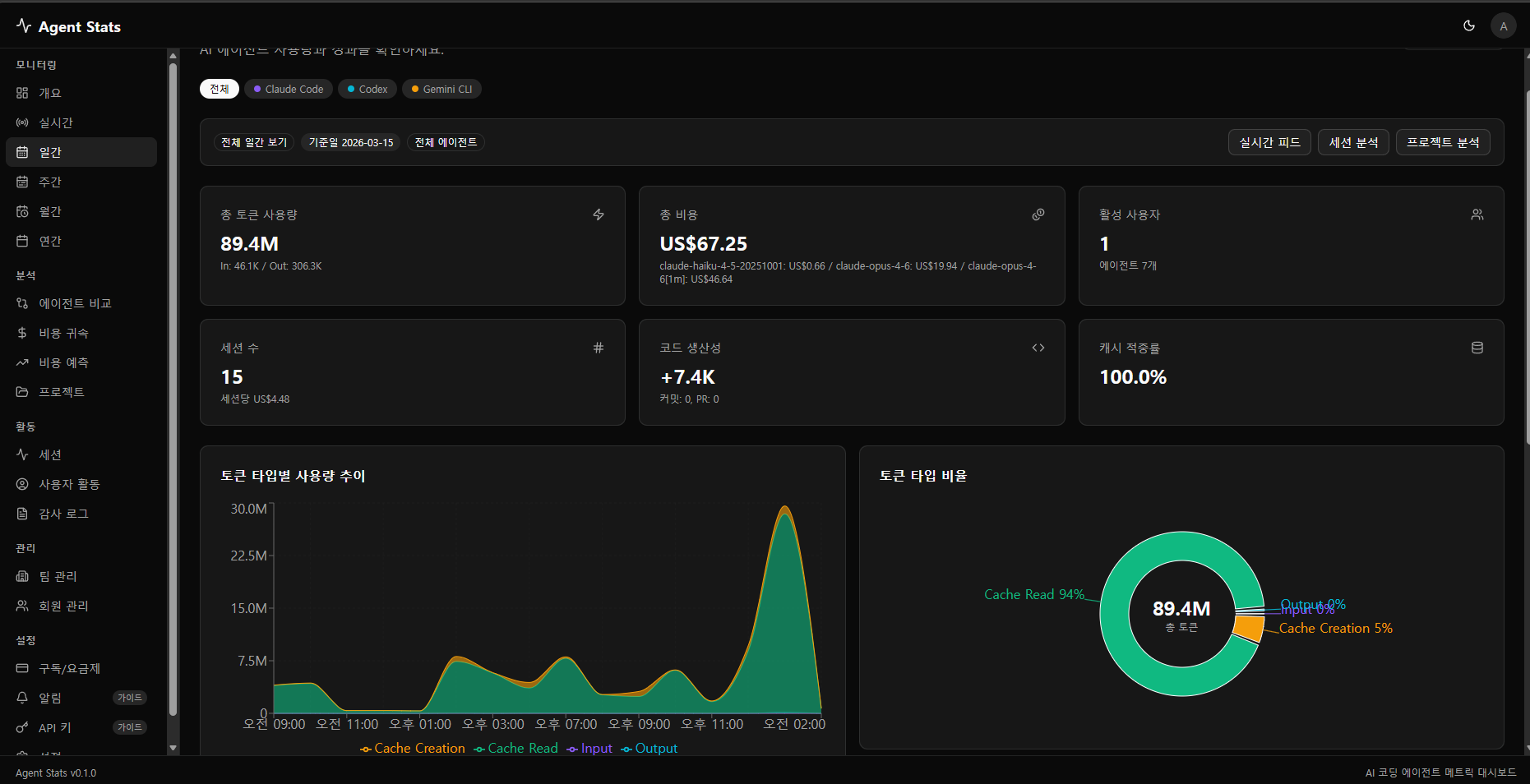Toggle Cache Creation series in chart legend

point(413,748)
